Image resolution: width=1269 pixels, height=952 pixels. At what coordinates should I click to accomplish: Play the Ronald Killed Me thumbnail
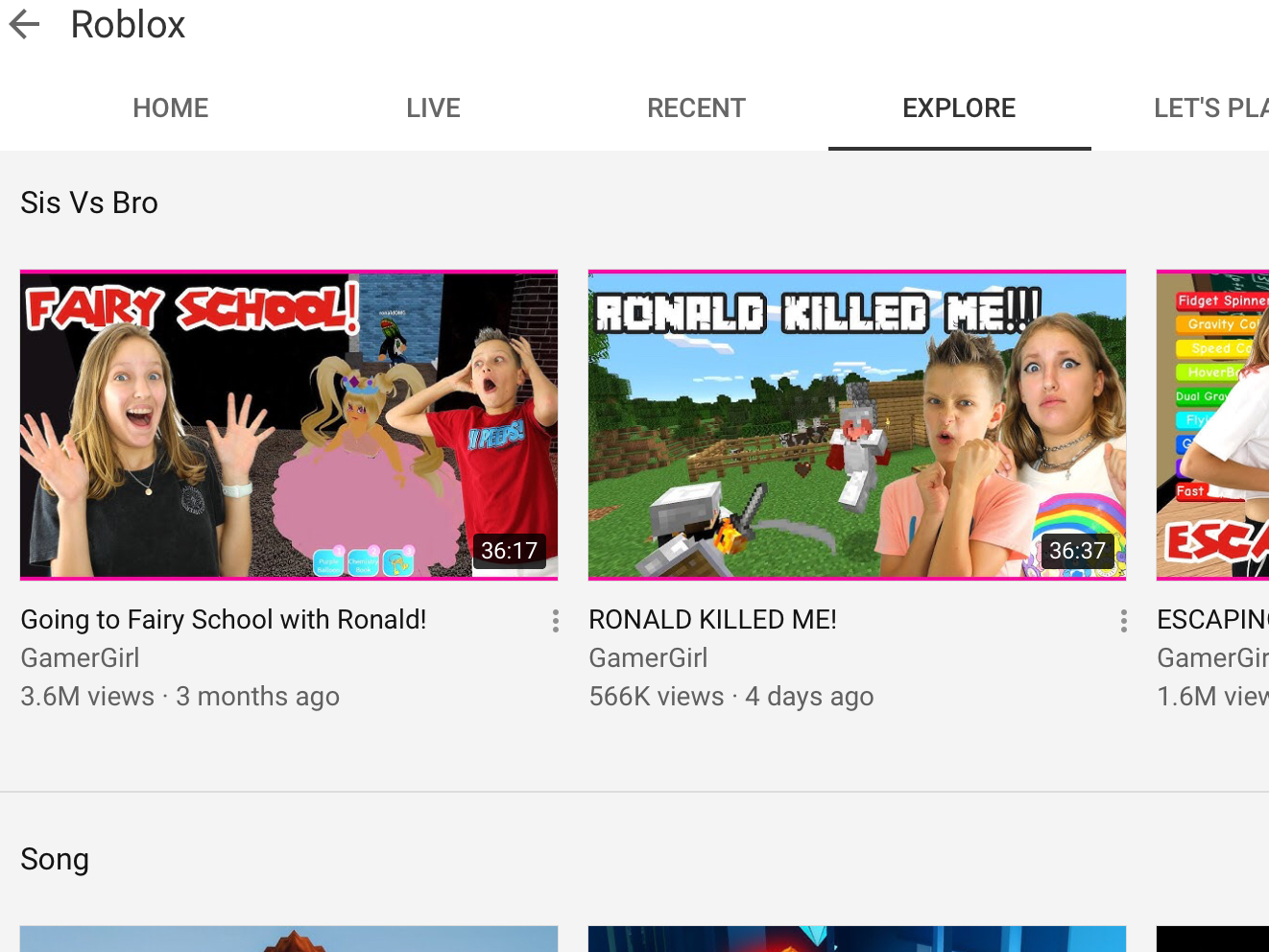857,425
